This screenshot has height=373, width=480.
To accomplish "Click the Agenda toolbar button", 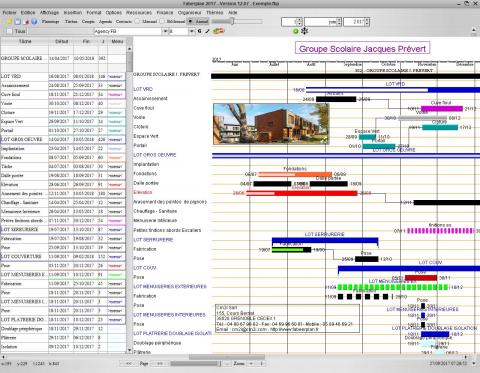I will click(x=106, y=21).
